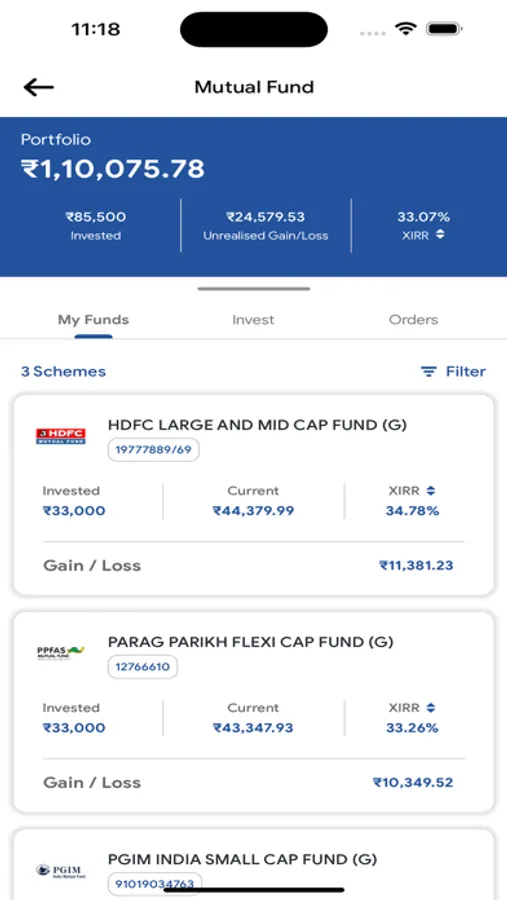The width and height of the screenshot is (507, 900).
Task: Tap the back arrow icon
Action: point(38,87)
